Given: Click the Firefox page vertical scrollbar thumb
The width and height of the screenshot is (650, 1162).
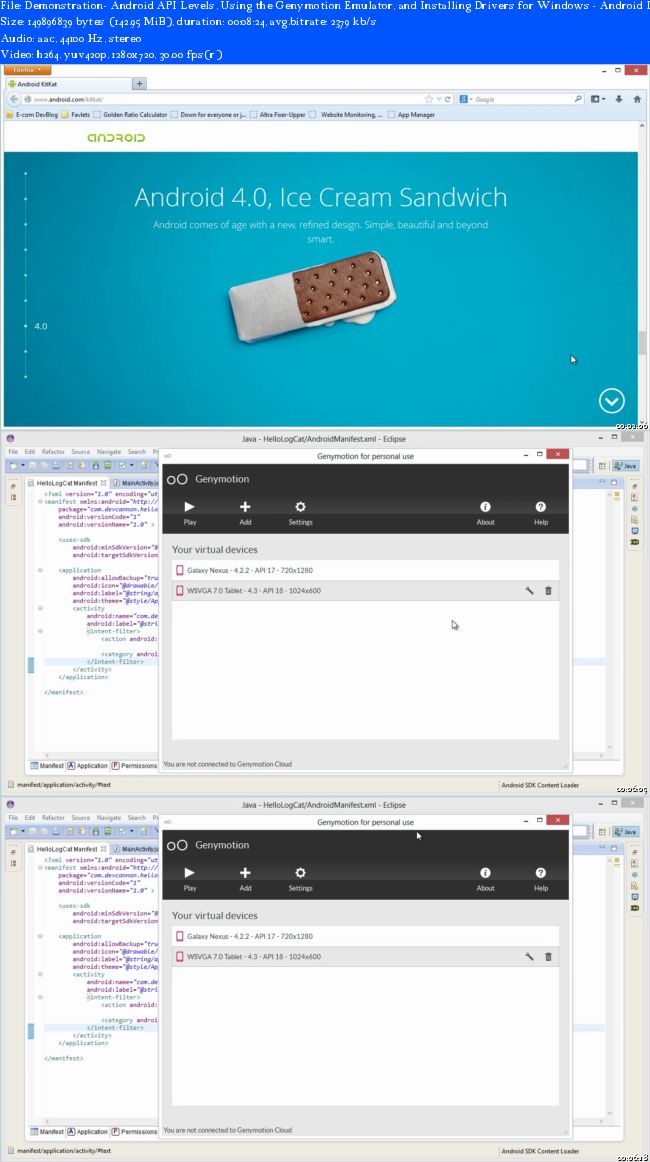Looking at the screenshot, I should [642, 343].
